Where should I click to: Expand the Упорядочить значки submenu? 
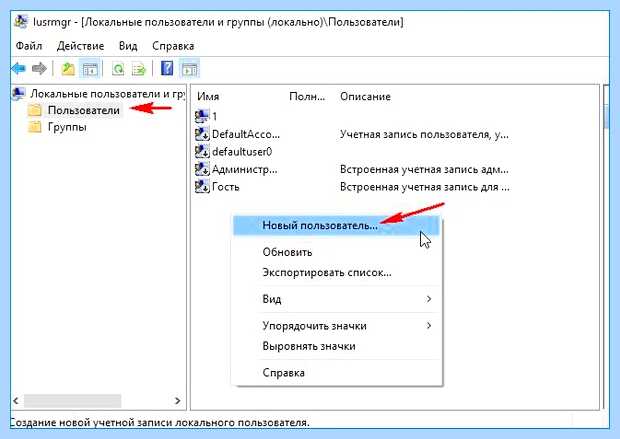tap(336, 326)
